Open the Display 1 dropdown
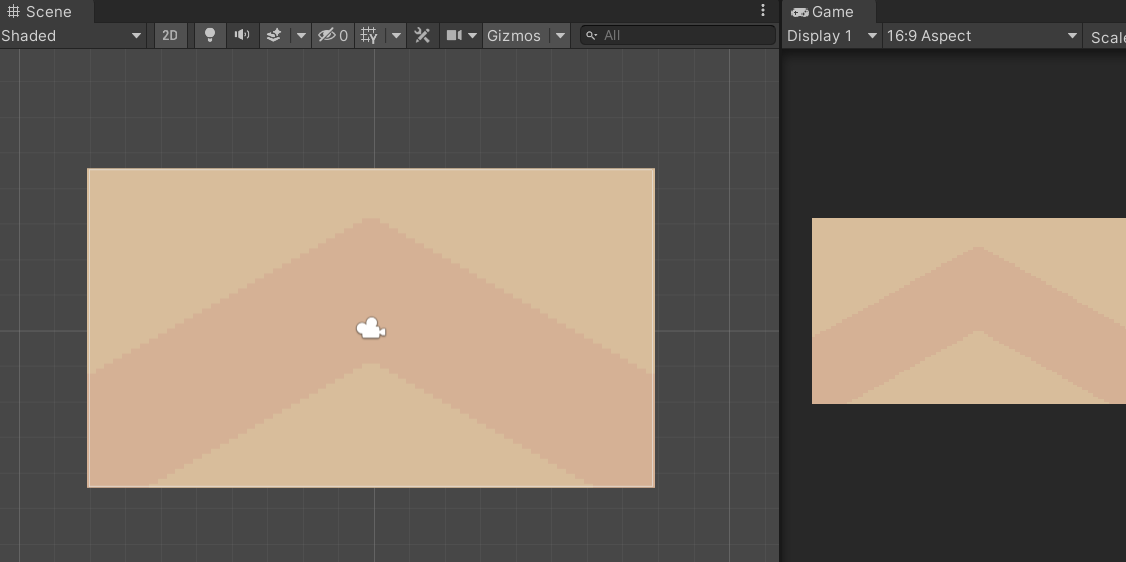This screenshot has height=562, width=1126. (832, 36)
